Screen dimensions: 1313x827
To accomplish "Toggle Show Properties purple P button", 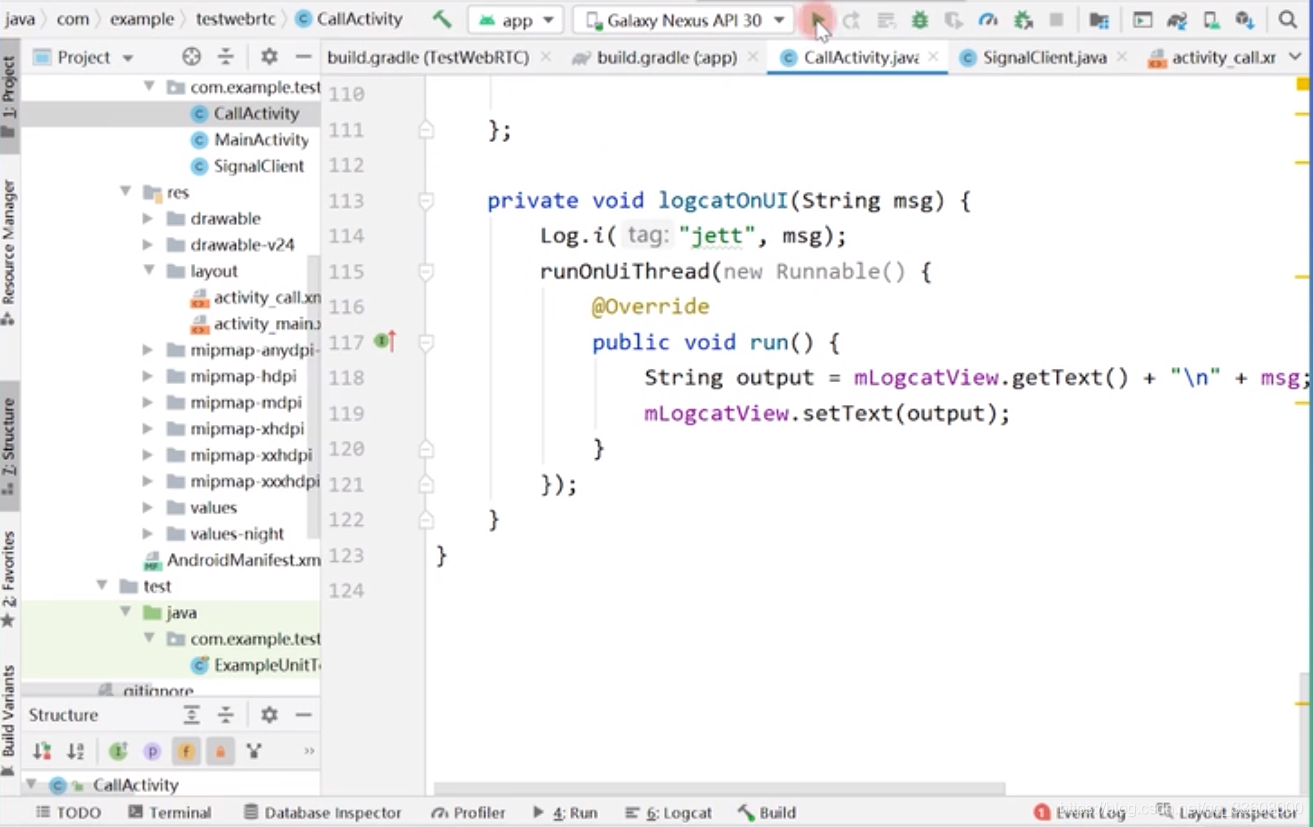I will point(152,751).
